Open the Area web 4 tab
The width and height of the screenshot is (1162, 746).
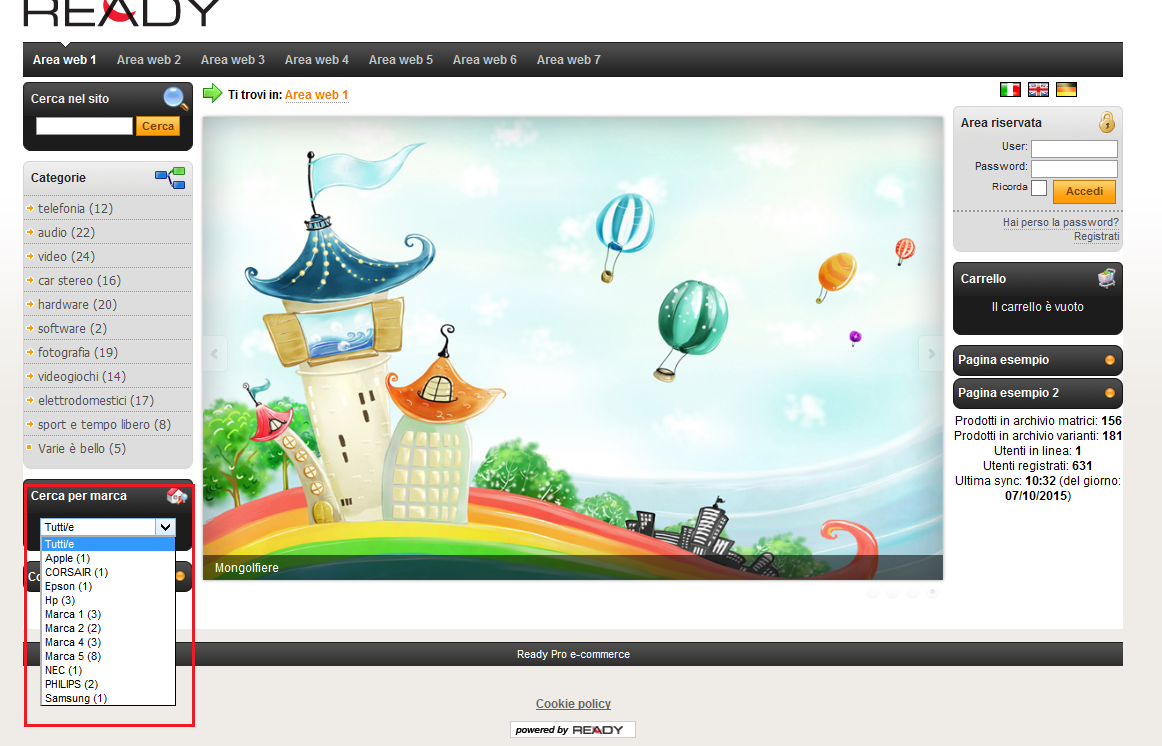pos(316,60)
